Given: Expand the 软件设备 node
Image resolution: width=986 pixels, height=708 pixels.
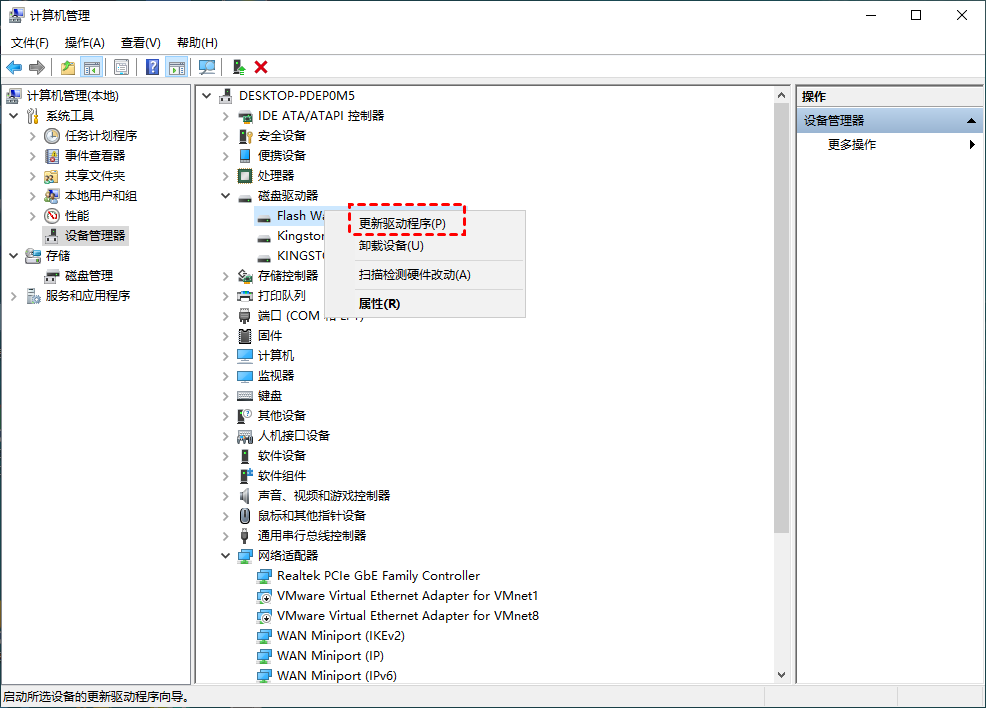Looking at the screenshot, I should point(225,456).
